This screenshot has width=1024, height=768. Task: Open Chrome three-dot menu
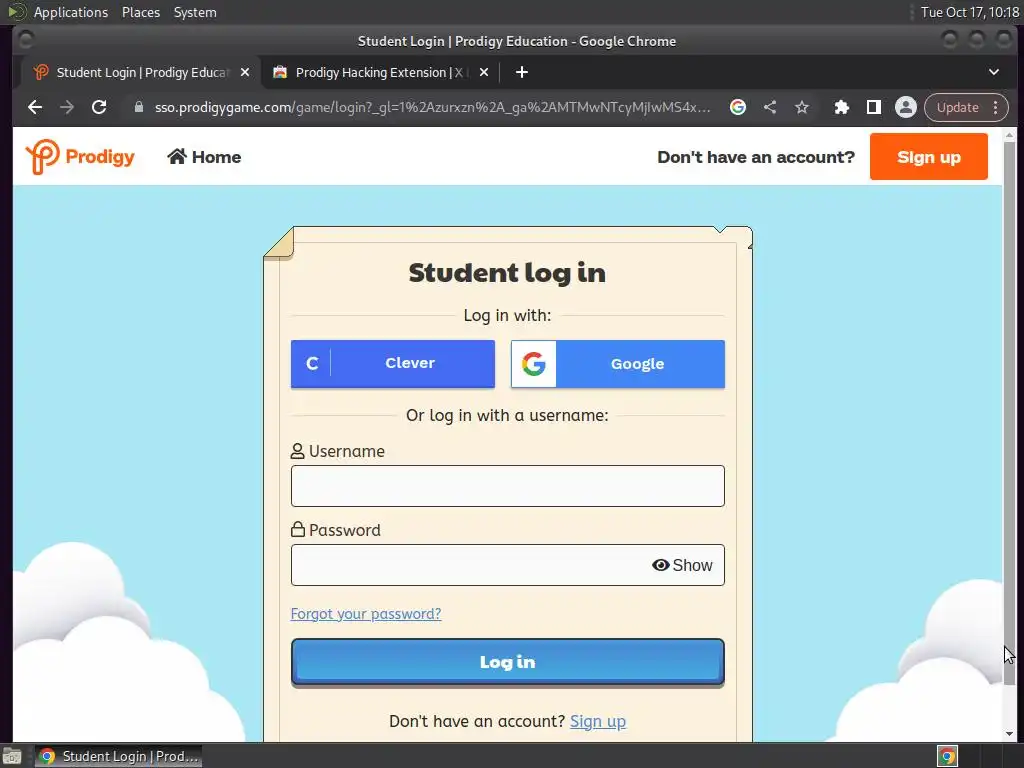(995, 107)
